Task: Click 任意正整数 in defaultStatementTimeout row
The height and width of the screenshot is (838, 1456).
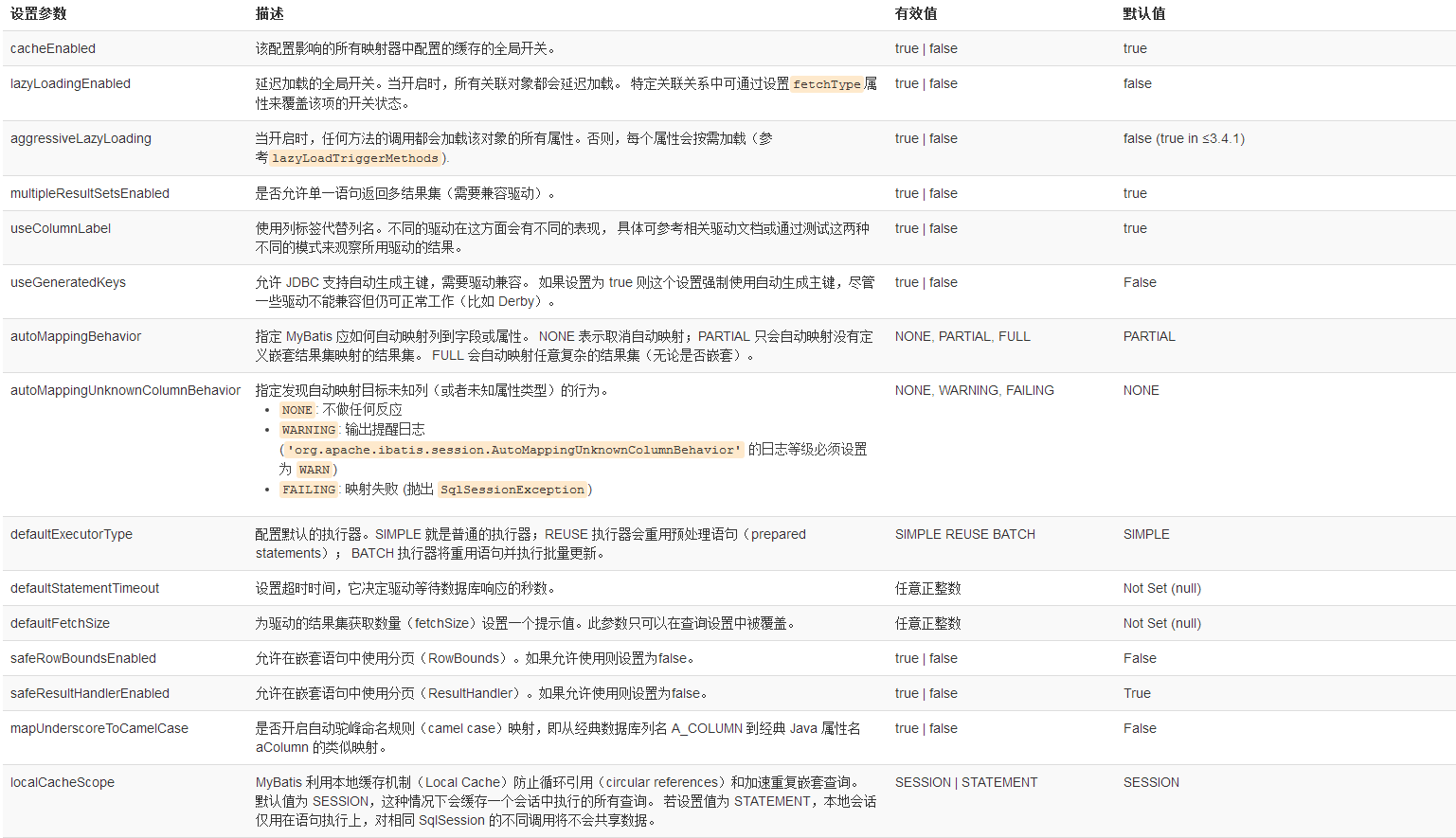Action: [928, 588]
